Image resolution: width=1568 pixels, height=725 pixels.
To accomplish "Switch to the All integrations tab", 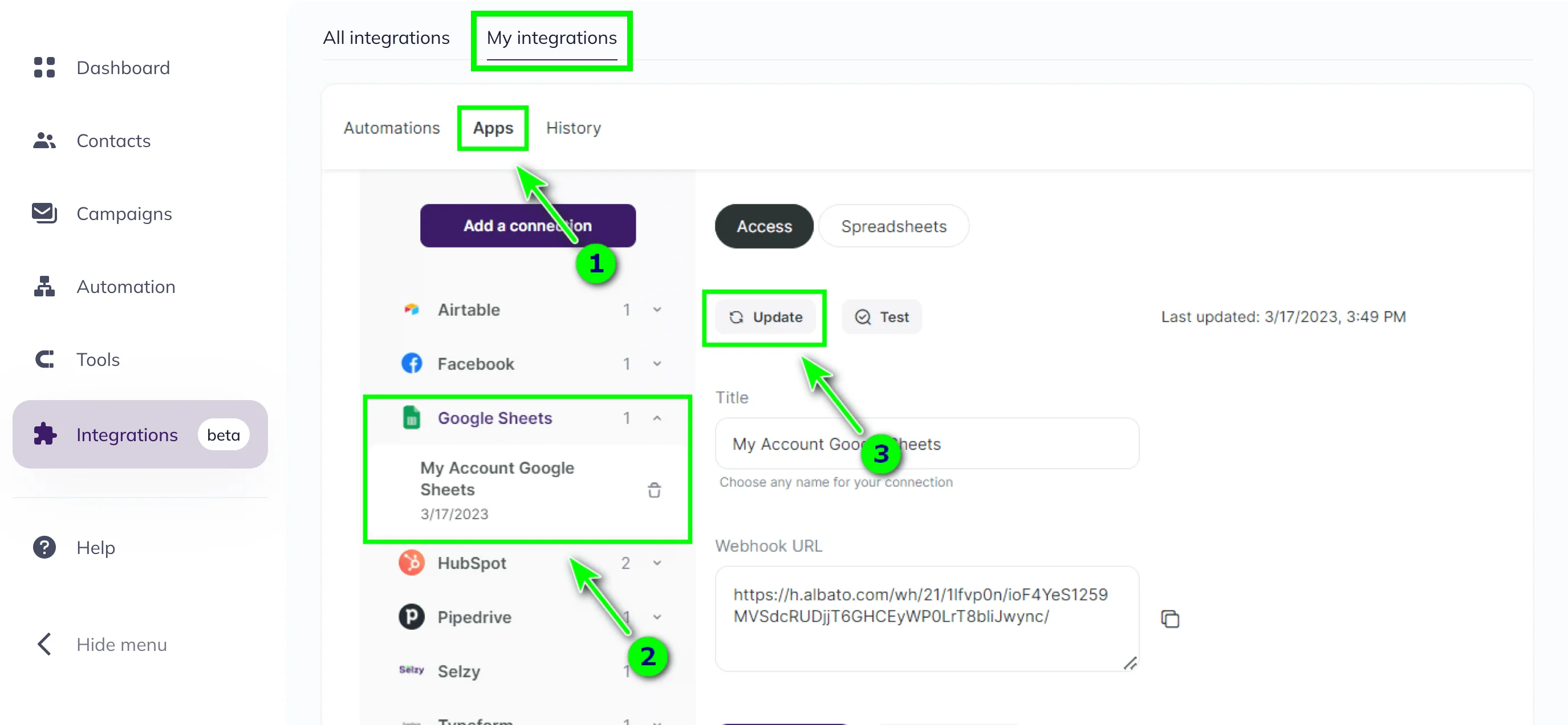I will [x=387, y=37].
